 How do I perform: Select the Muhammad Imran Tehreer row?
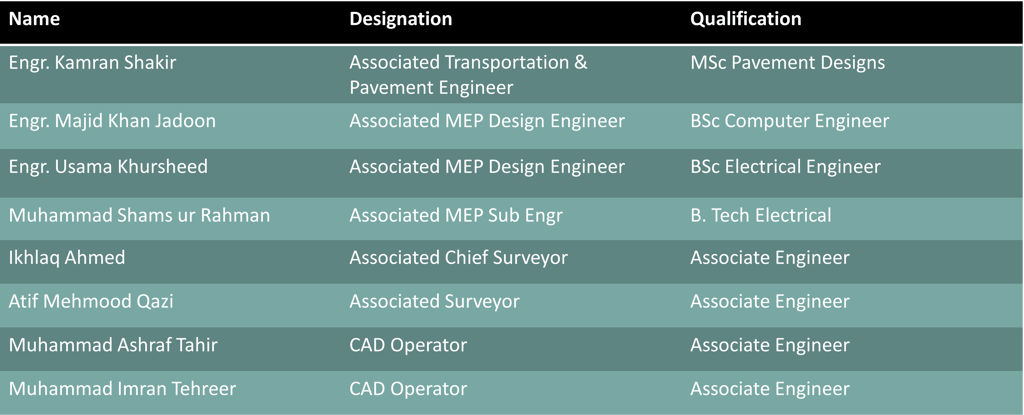point(512,390)
